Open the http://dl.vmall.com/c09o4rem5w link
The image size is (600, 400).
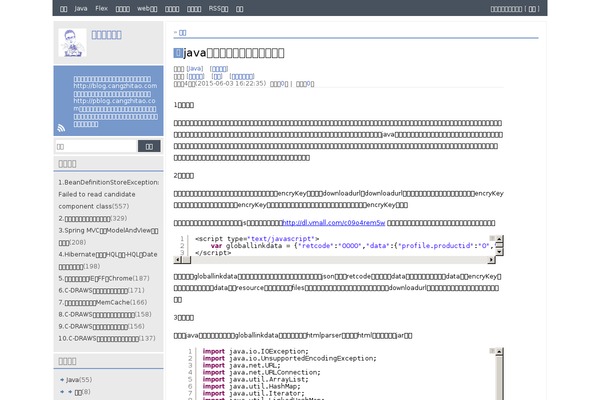pyautogui.click(x=333, y=223)
